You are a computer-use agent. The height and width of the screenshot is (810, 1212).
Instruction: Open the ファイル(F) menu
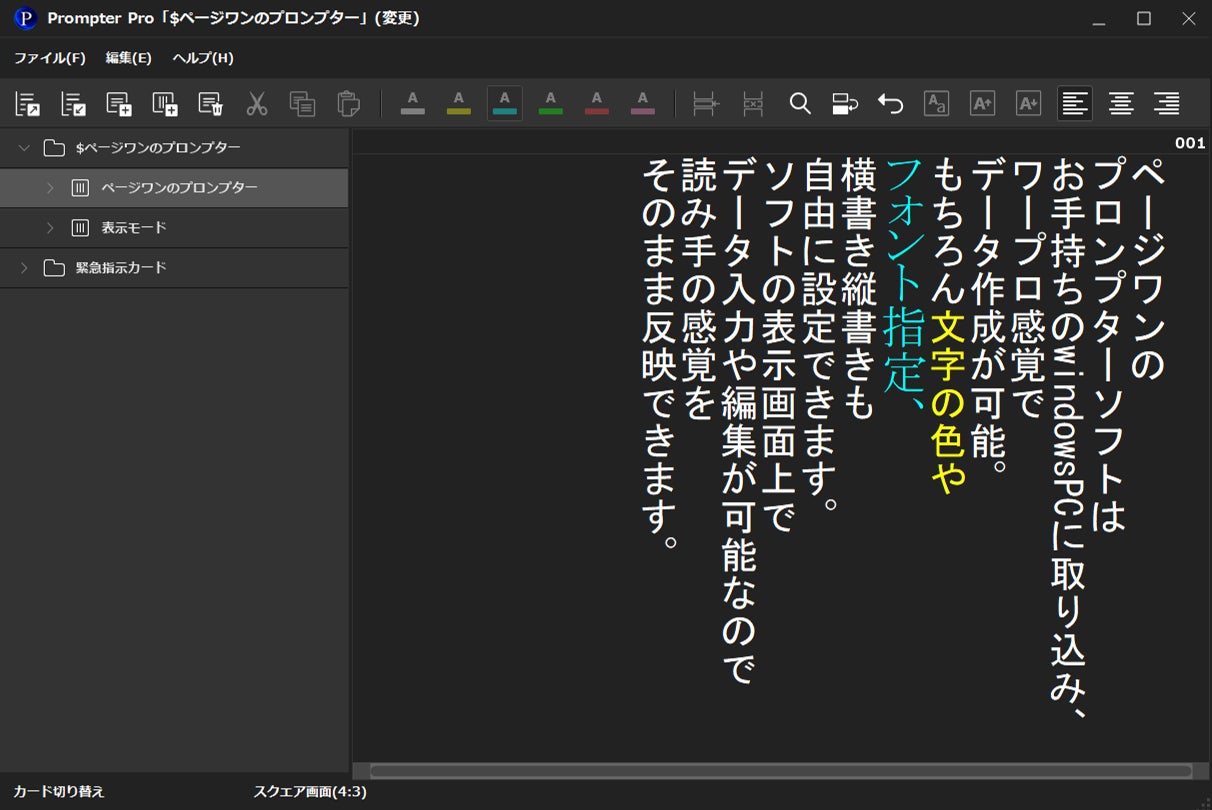(49, 58)
